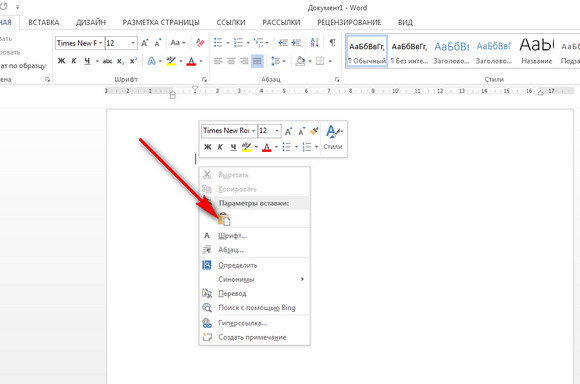The image size is (580, 384).
Task: Sort text with the A-Z icon
Action: pyautogui.click(x=314, y=43)
